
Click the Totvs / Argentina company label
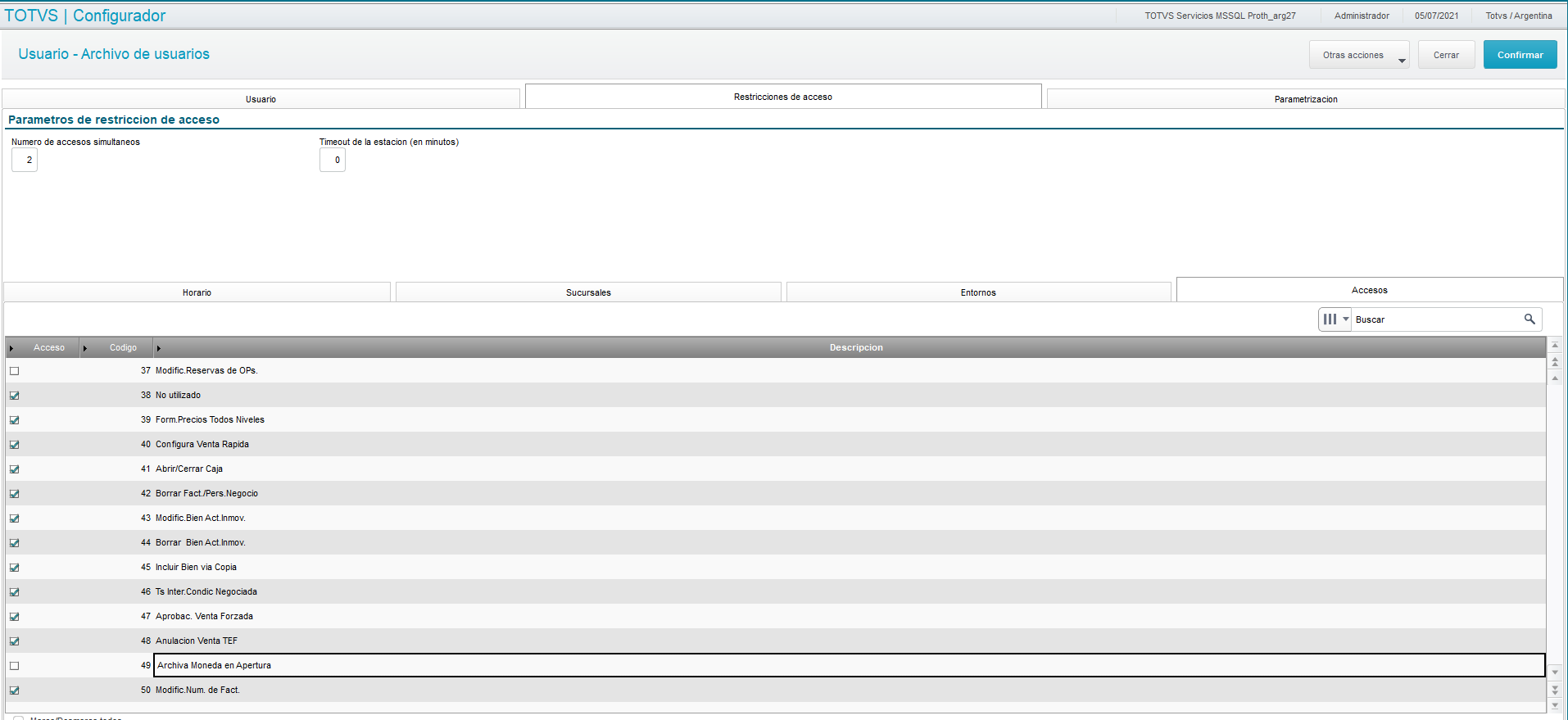click(1519, 16)
